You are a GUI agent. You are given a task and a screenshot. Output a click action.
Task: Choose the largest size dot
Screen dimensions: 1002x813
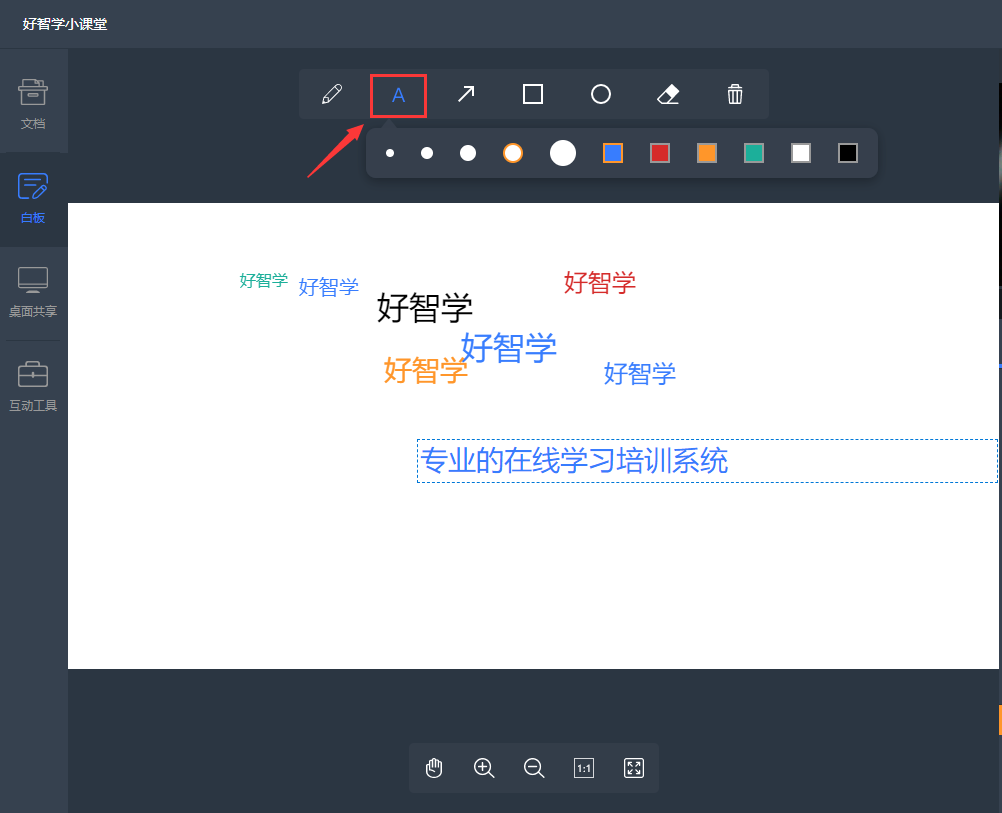(x=563, y=153)
